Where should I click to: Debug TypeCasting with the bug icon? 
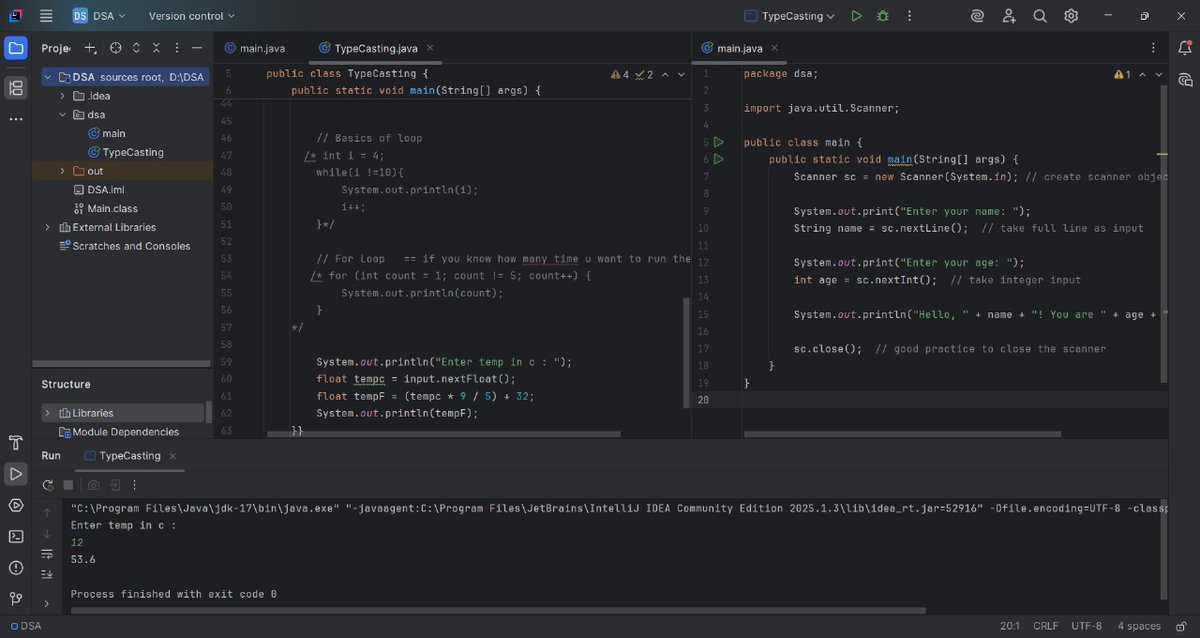tap(883, 16)
